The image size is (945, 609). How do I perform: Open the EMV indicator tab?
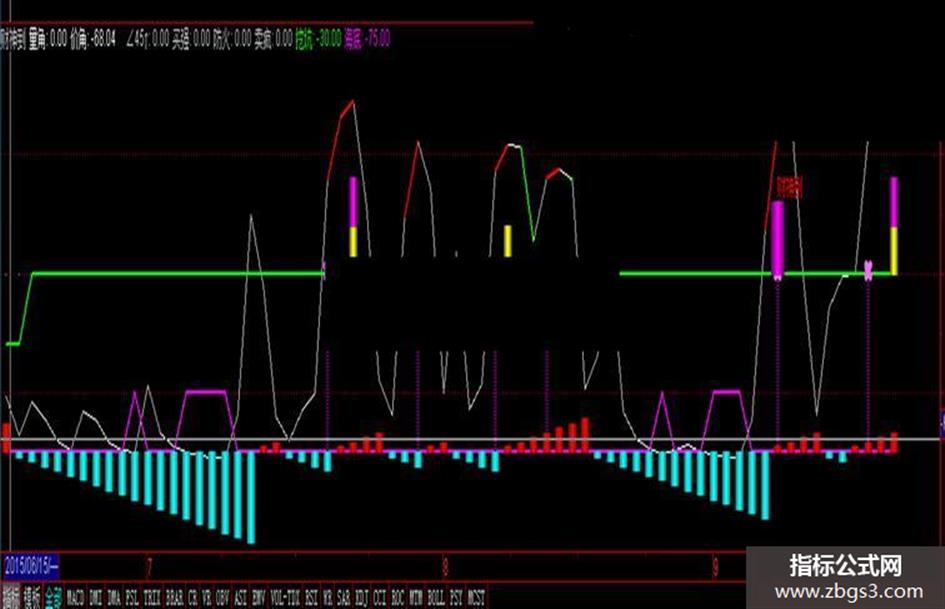(259, 598)
